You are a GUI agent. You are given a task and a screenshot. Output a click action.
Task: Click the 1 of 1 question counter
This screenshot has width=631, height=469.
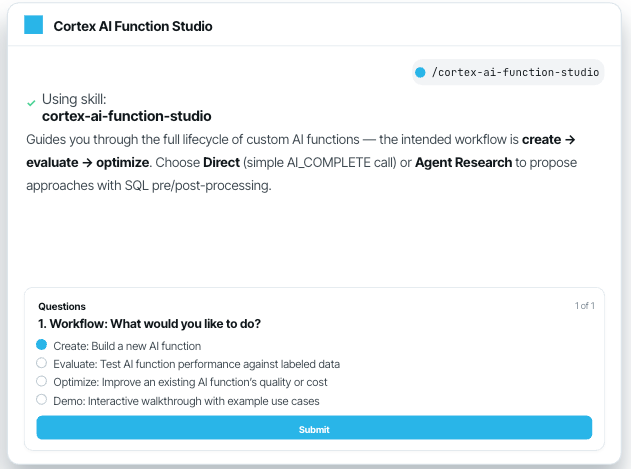584,306
